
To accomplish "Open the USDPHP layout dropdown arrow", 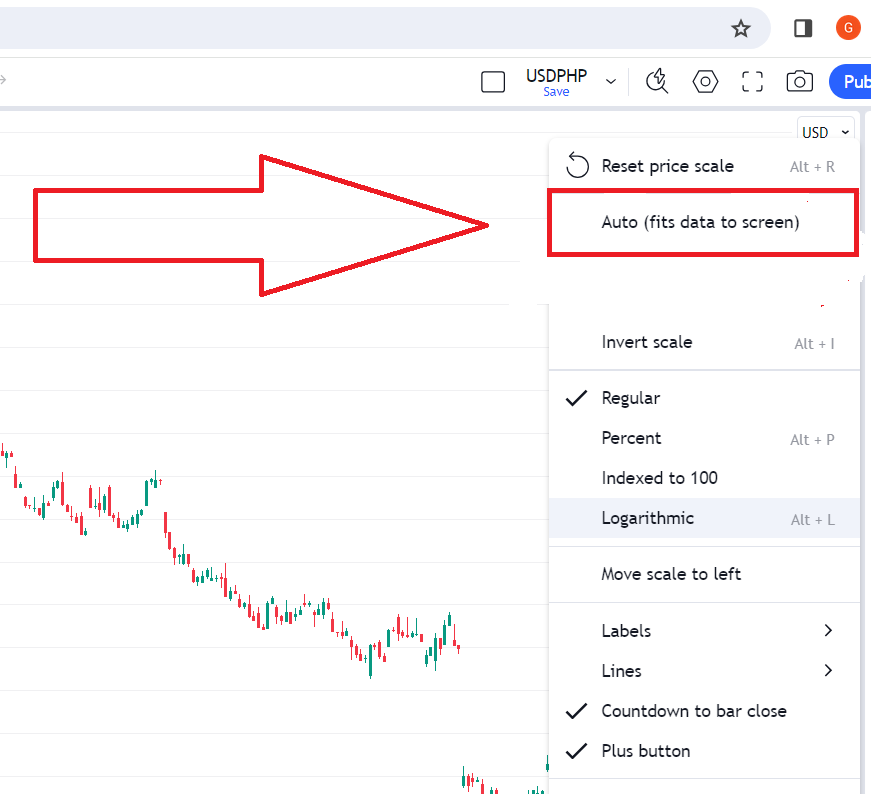I will point(611,82).
